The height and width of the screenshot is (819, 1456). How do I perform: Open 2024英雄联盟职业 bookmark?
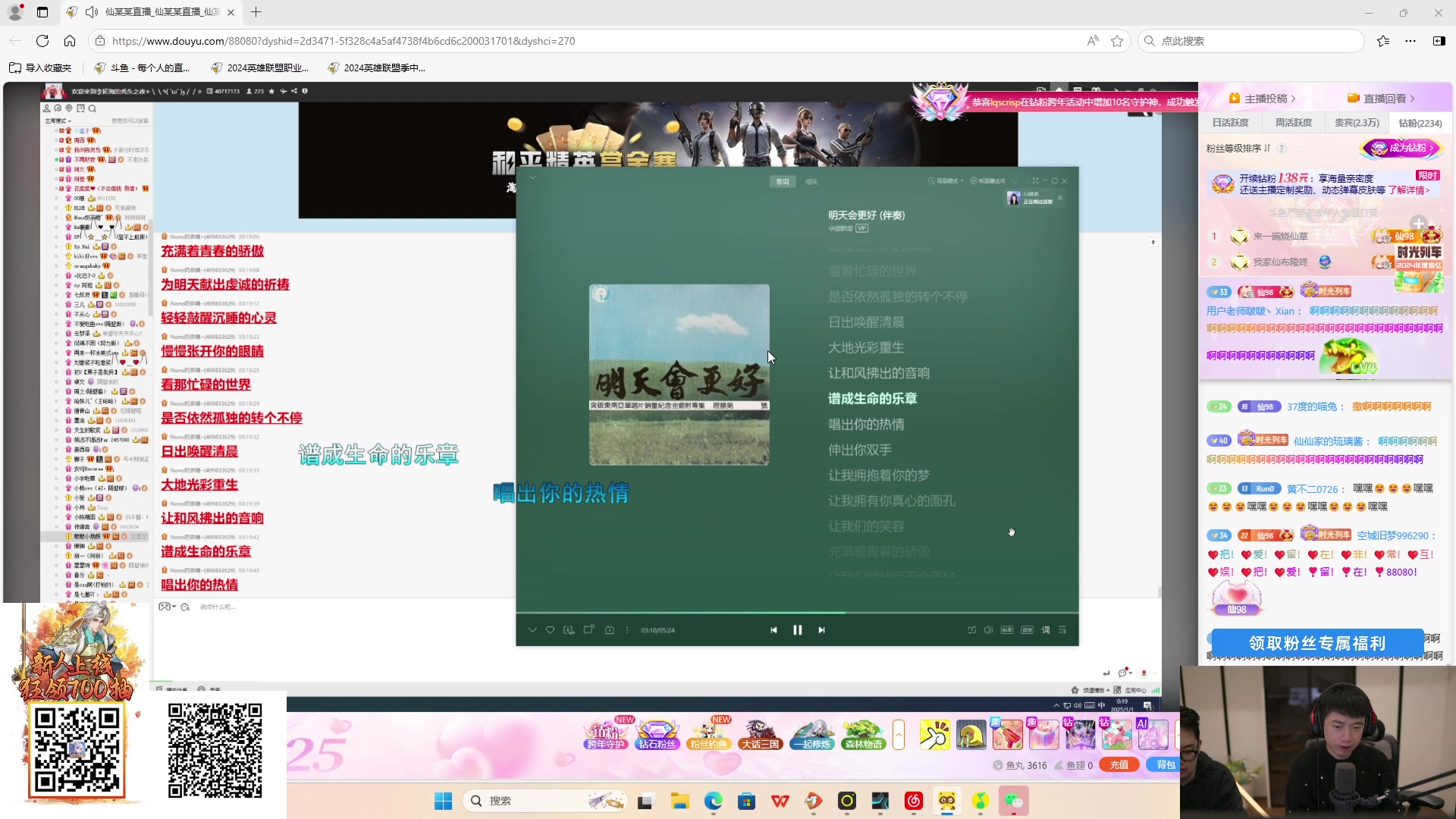tap(260, 68)
